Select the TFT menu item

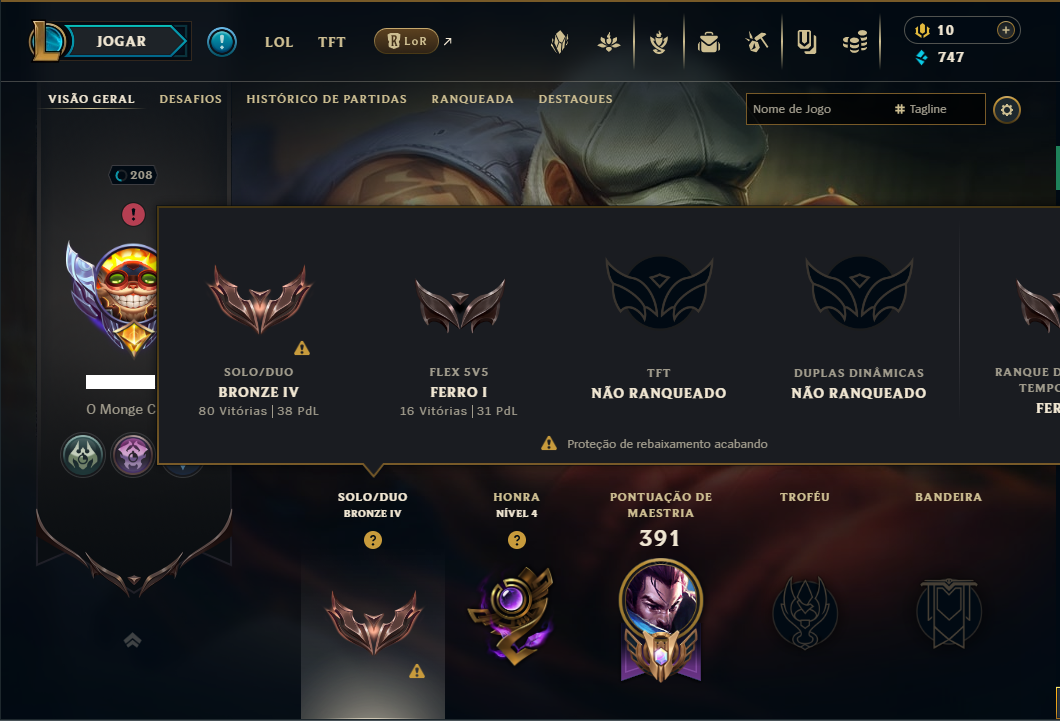[331, 42]
